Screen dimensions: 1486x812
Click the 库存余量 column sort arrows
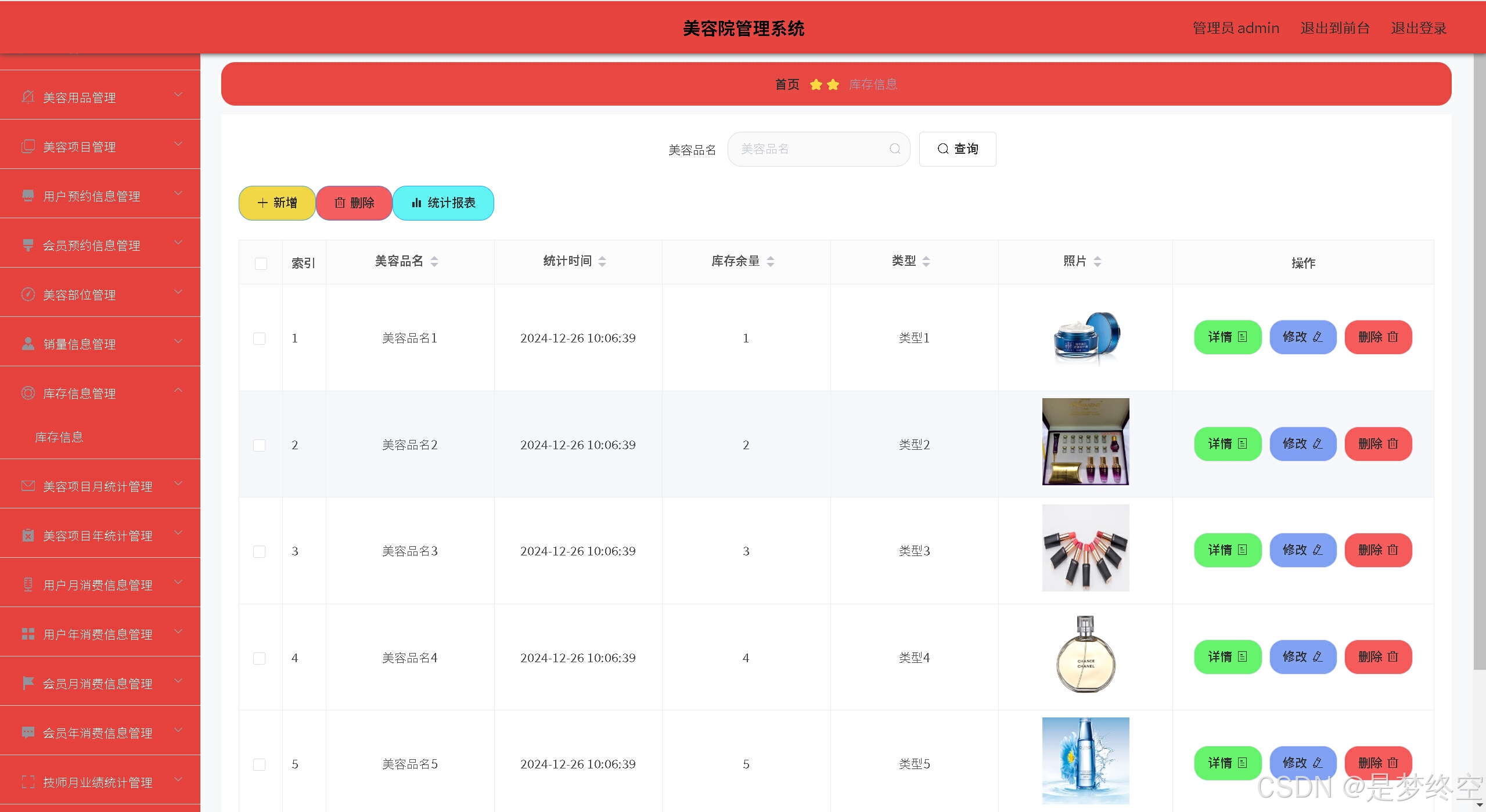click(x=771, y=262)
